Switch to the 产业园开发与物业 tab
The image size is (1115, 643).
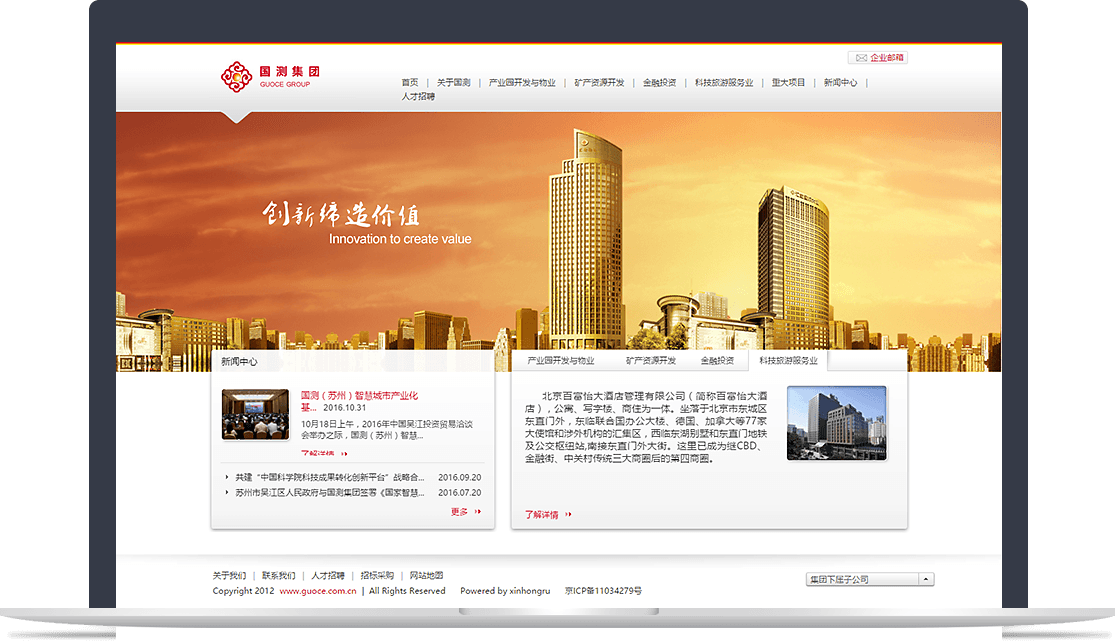tap(560, 361)
